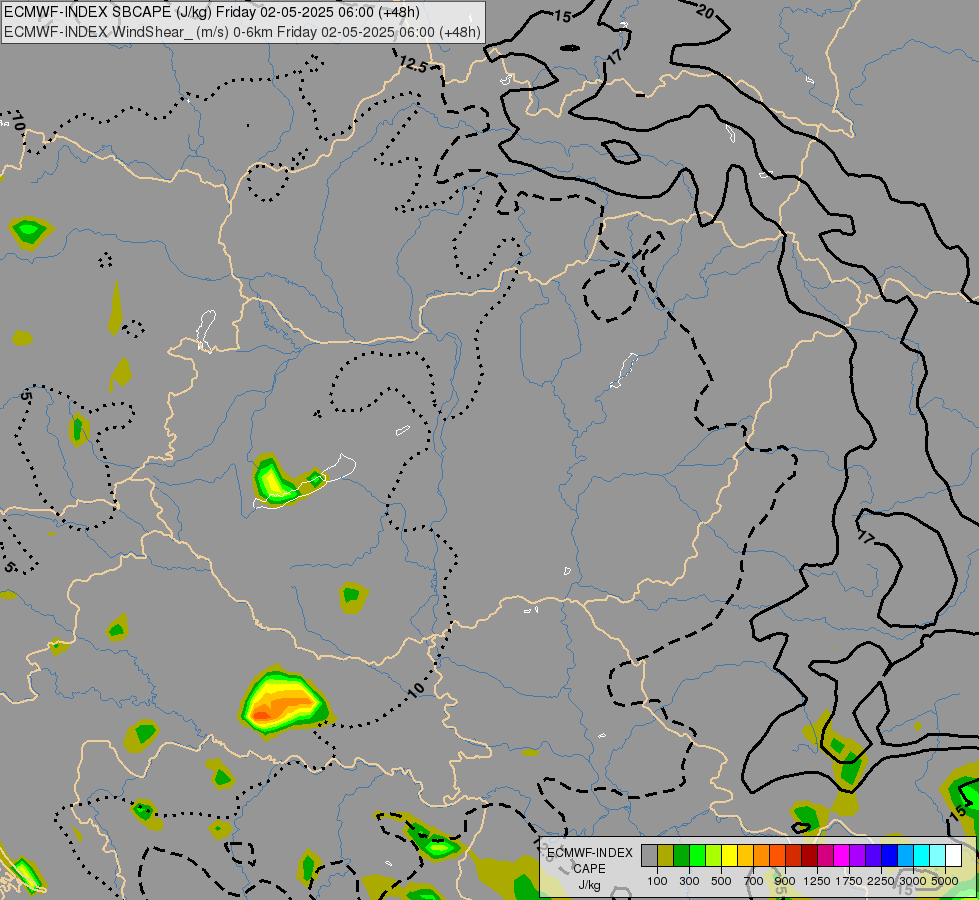Click the 5000 tick label in legend
This screenshot has height=900, width=979.
click(x=945, y=881)
